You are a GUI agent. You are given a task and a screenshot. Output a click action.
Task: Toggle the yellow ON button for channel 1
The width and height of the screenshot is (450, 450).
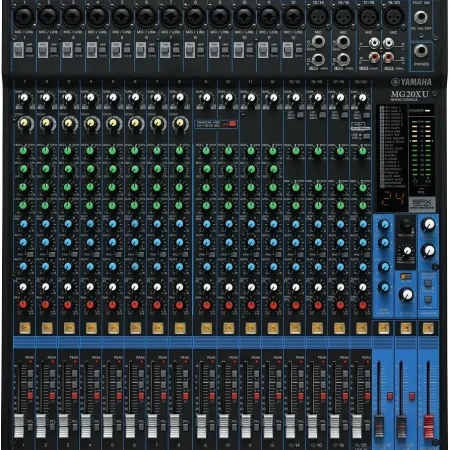coord(25,328)
